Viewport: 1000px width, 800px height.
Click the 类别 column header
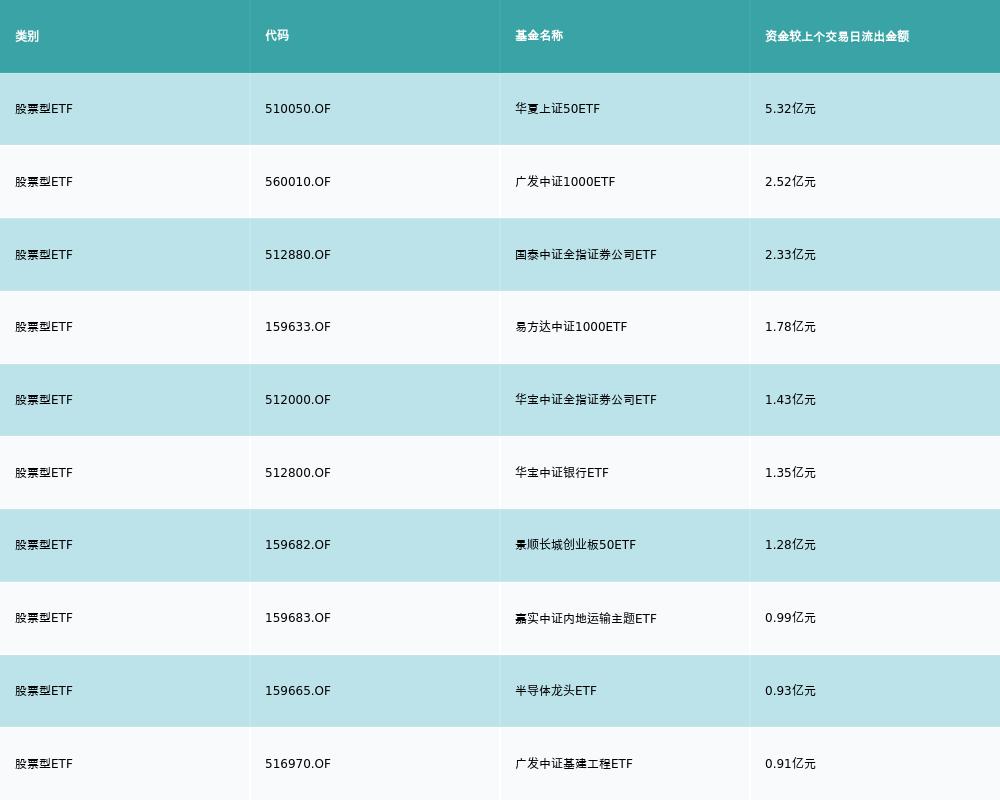tap(27, 36)
